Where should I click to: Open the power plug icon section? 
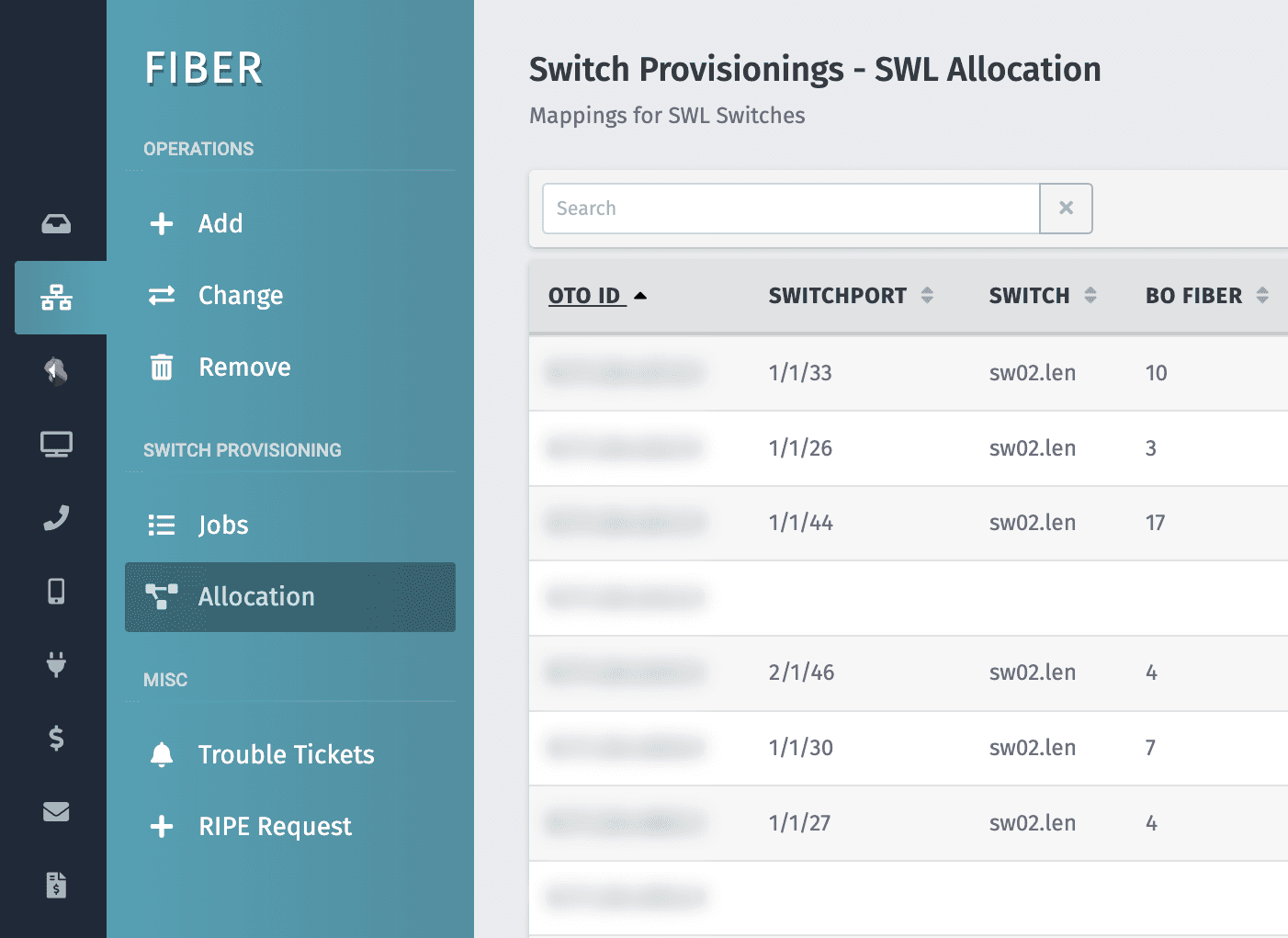pyautogui.click(x=56, y=664)
